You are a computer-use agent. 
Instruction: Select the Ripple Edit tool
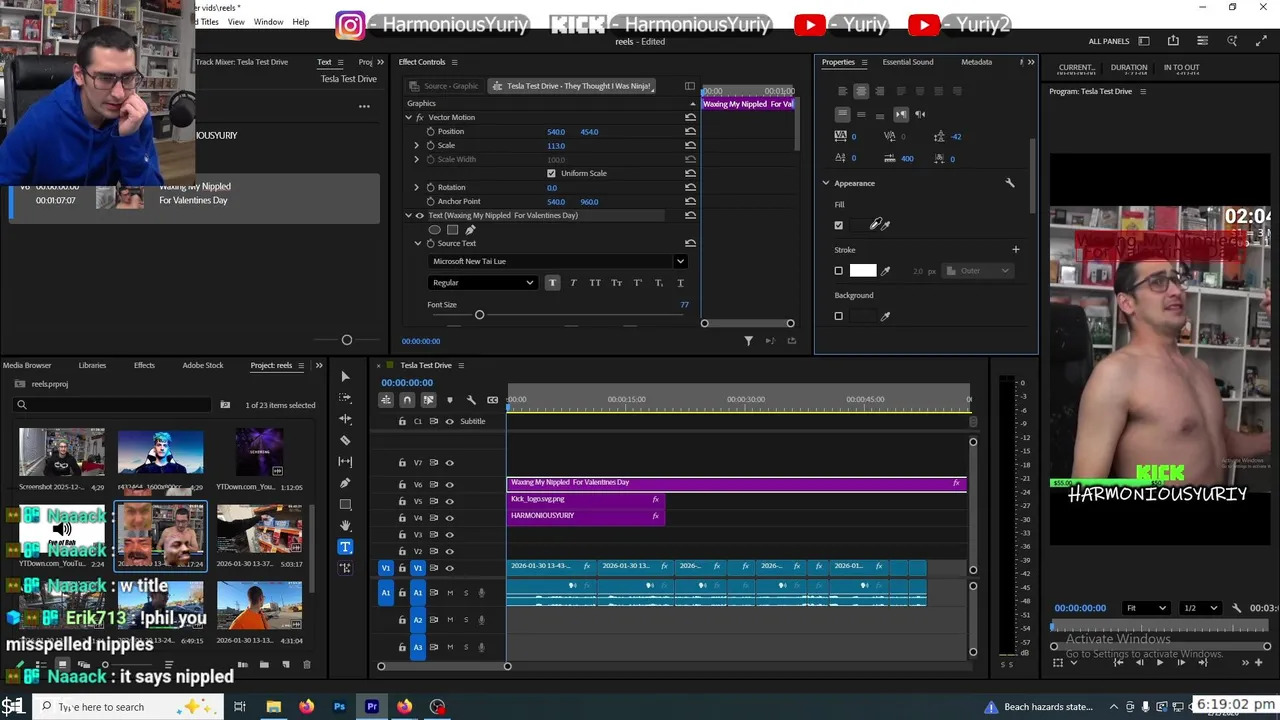(x=345, y=419)
